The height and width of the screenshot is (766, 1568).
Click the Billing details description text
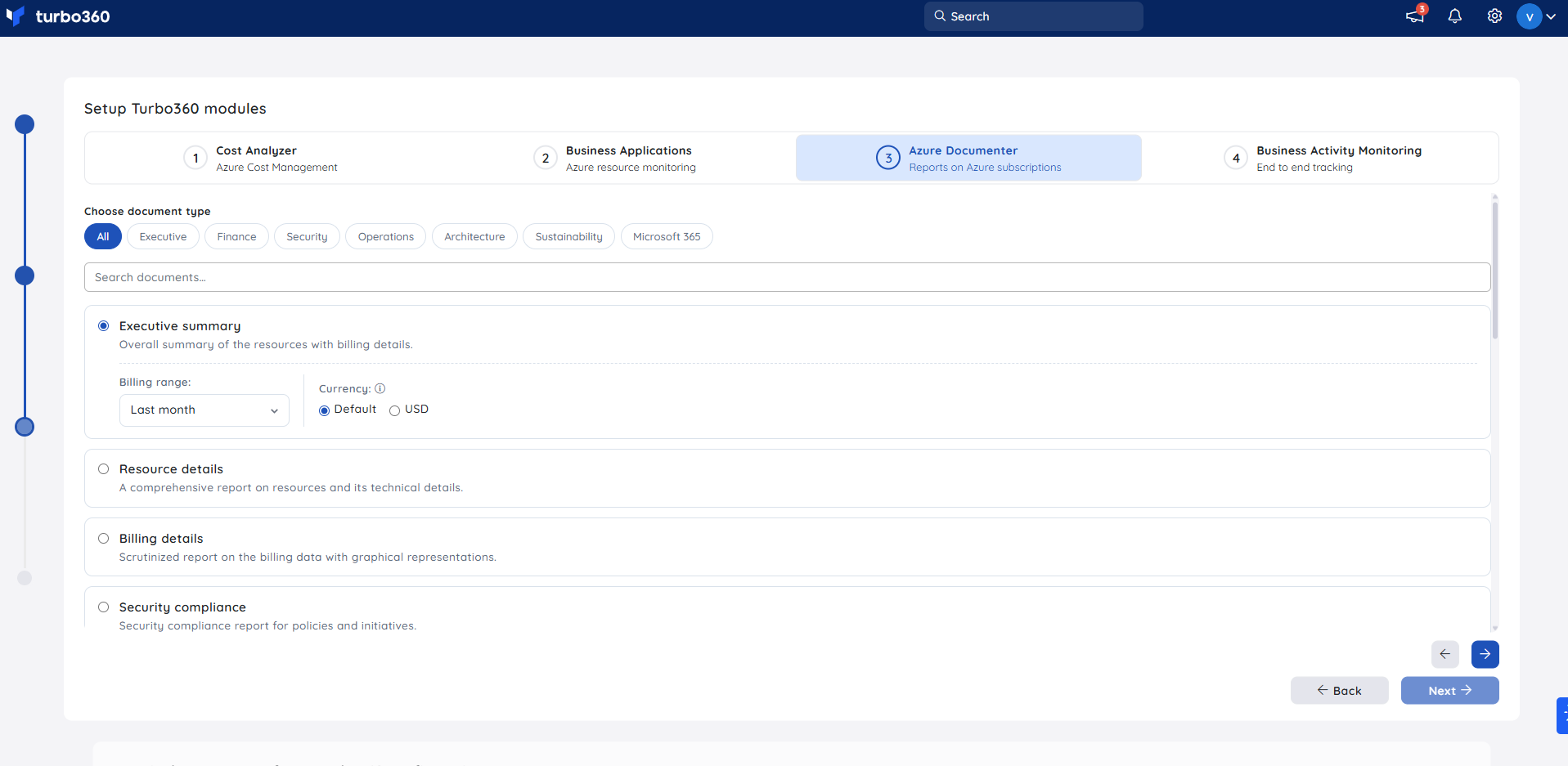click(308, 558)
